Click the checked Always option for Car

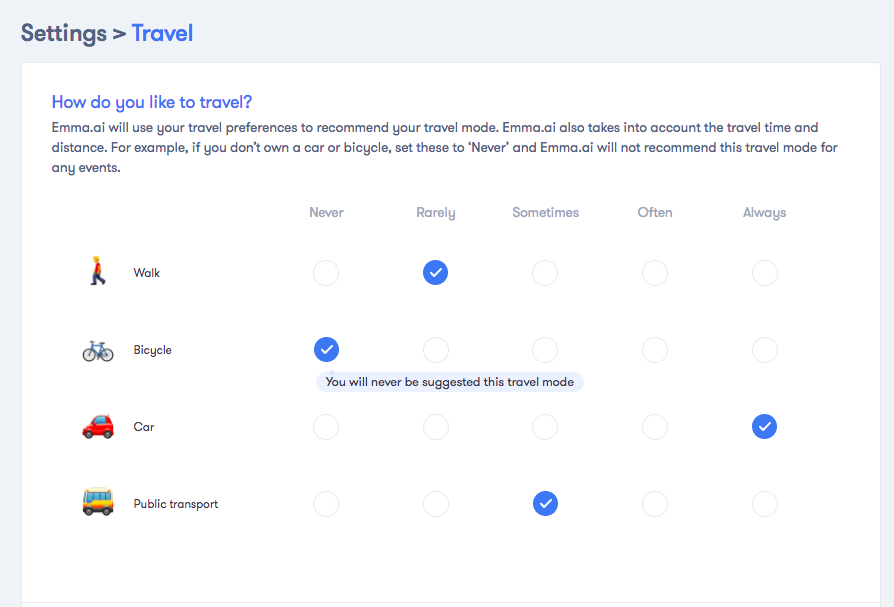pyautogui.click(x=765, y=426)
